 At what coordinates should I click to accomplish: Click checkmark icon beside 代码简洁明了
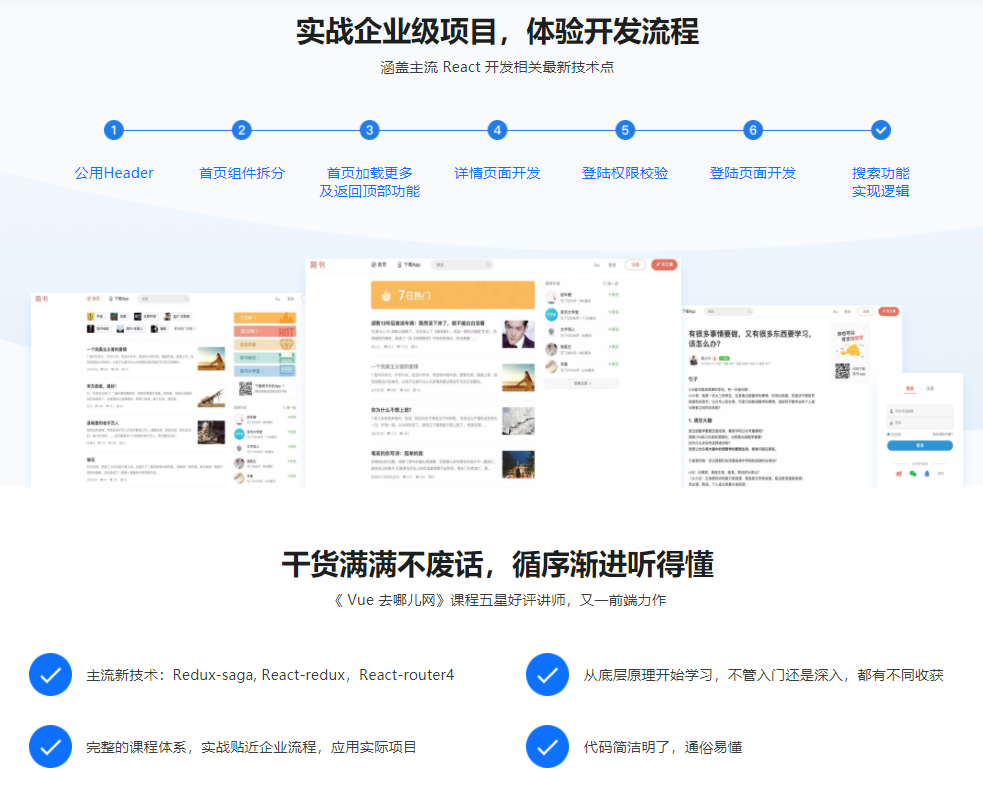547,747
